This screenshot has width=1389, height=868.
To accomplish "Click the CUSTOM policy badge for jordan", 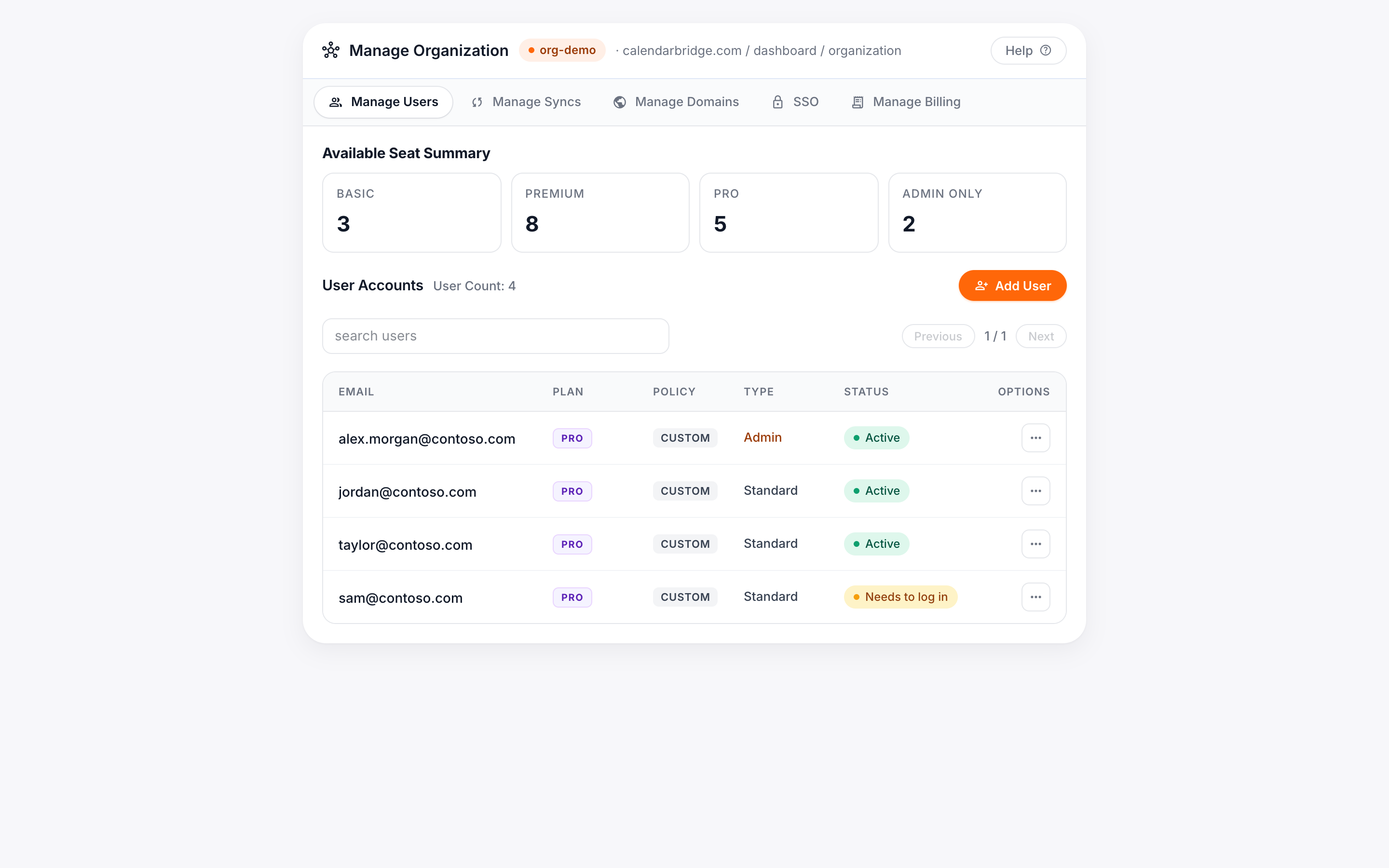I will [x=685, y=491].
